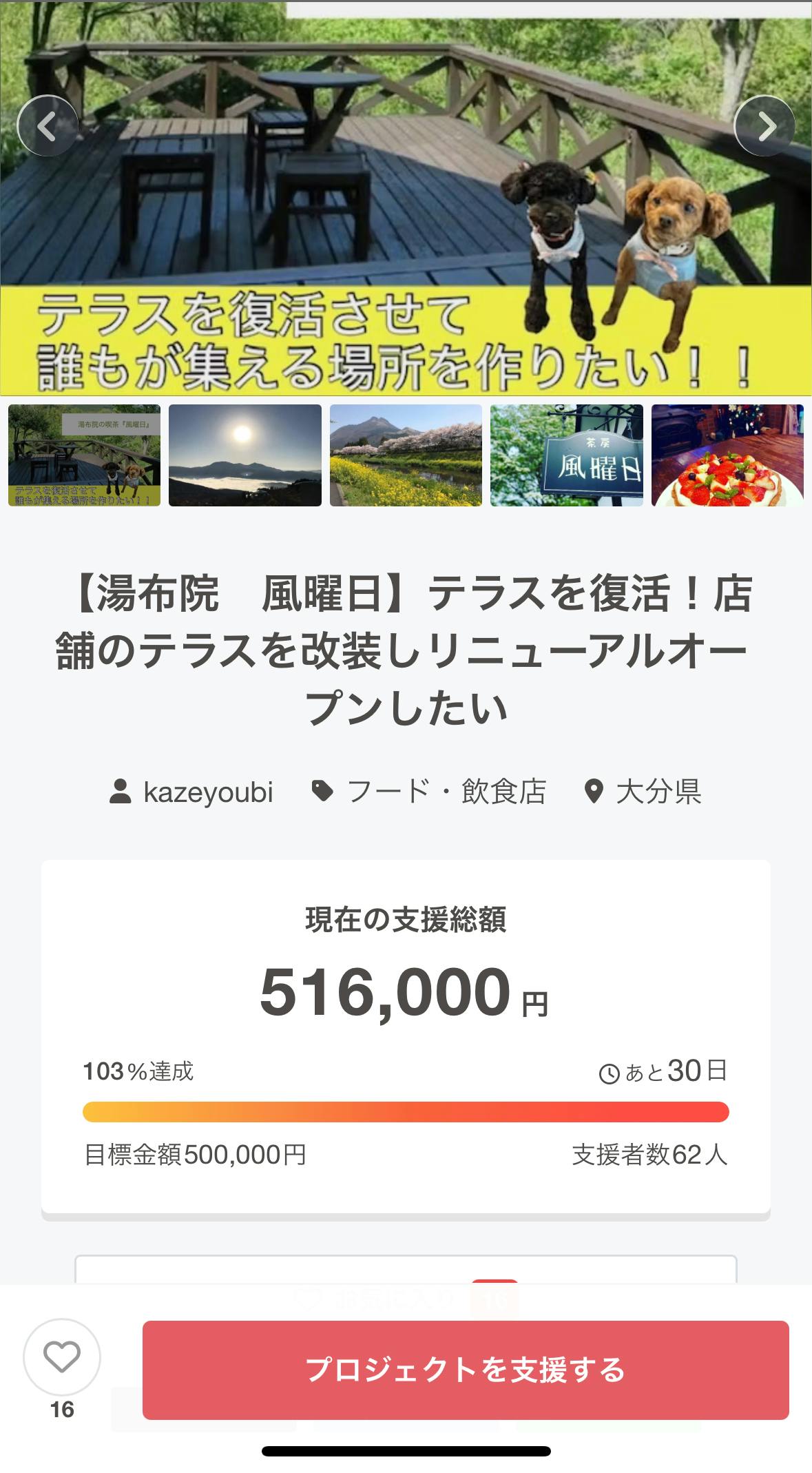Screen dimensions: 812x1473
Task: Show the previous slide with the left arrow
Action: (48, 126)
